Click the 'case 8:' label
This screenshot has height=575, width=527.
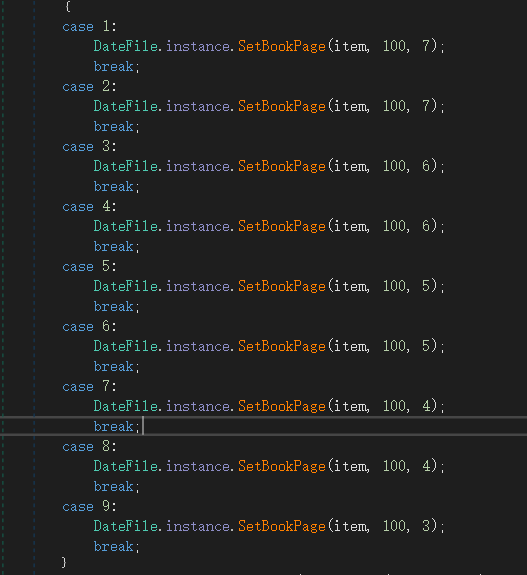89,447
